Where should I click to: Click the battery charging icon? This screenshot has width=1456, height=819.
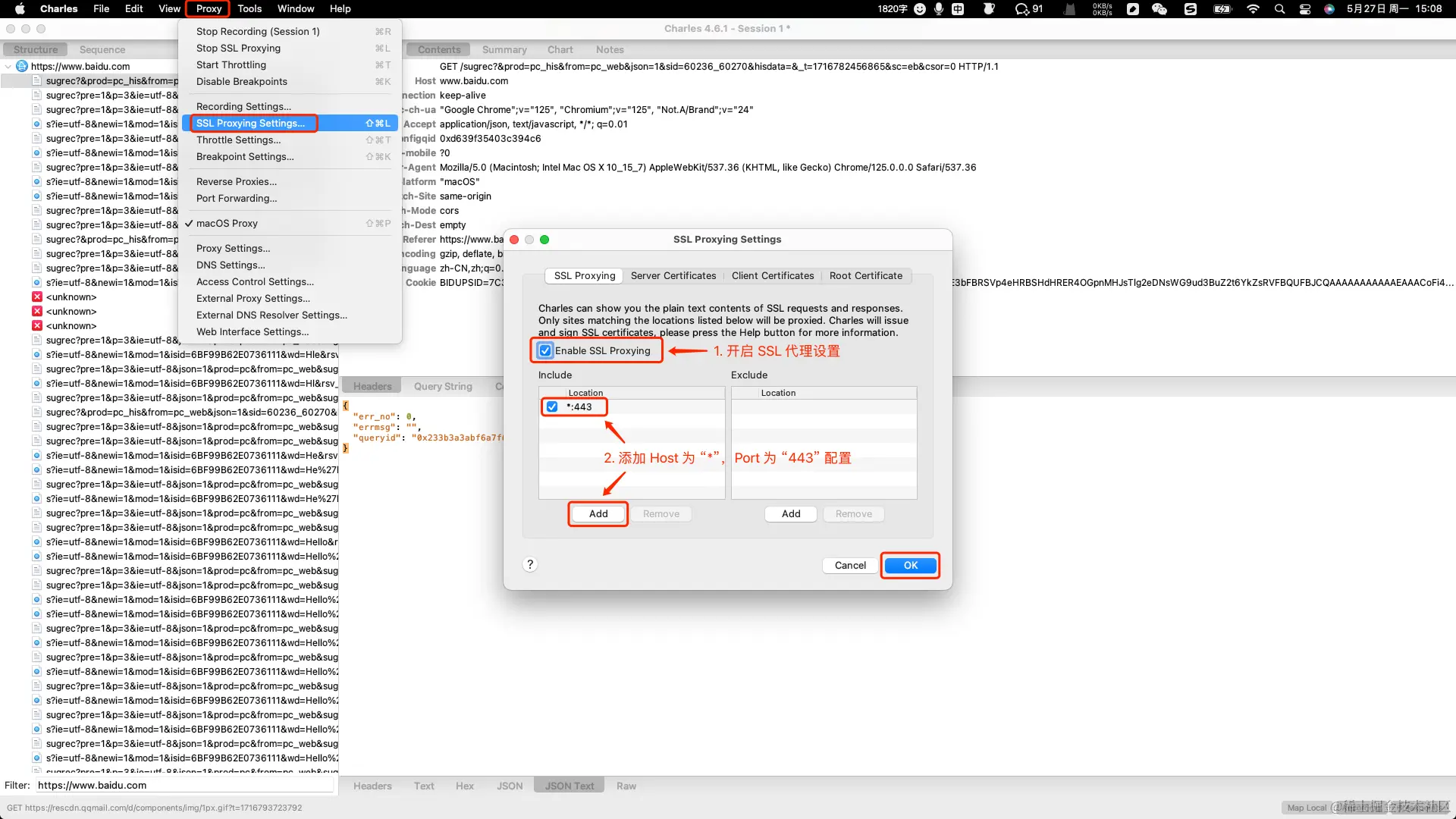(1222, 9)
